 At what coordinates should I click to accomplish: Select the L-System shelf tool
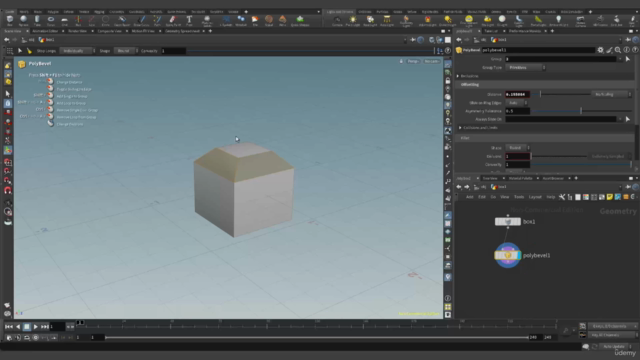pyautogui.click(x=227, y=20)
